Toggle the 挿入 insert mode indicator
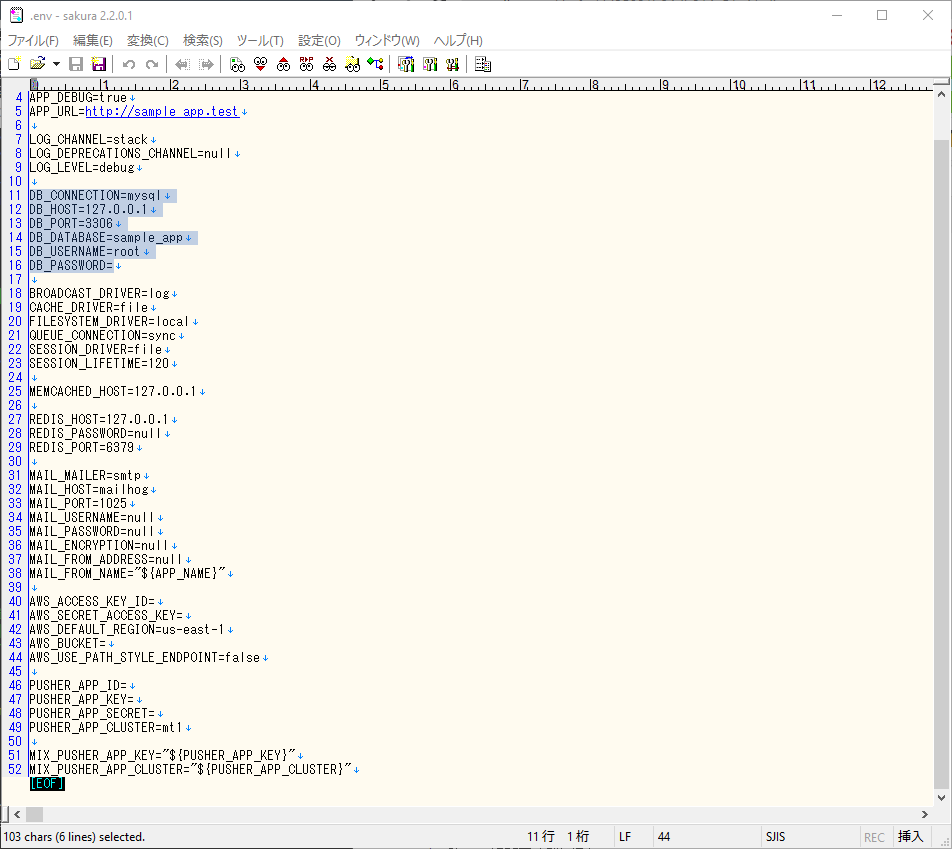This screenshot has height=849, width=952. click(x=910, y=836)
